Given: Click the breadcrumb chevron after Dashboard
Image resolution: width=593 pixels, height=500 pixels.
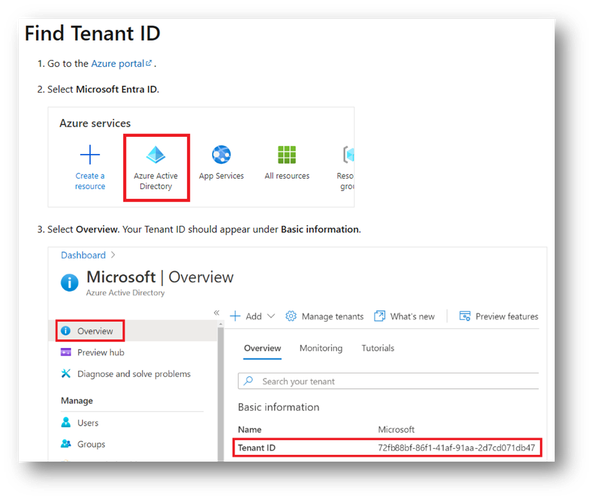Looking at the screenshot, I should point(113,255).
